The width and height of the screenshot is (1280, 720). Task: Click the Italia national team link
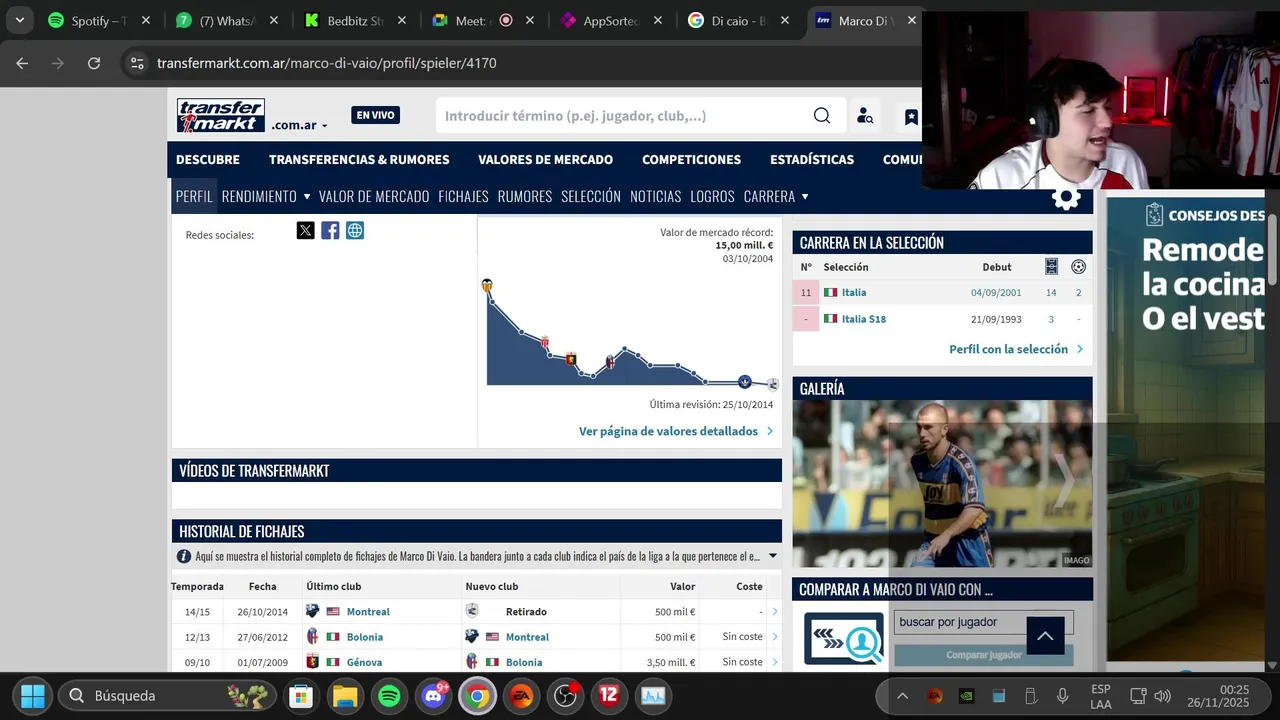tap(854, 293)
